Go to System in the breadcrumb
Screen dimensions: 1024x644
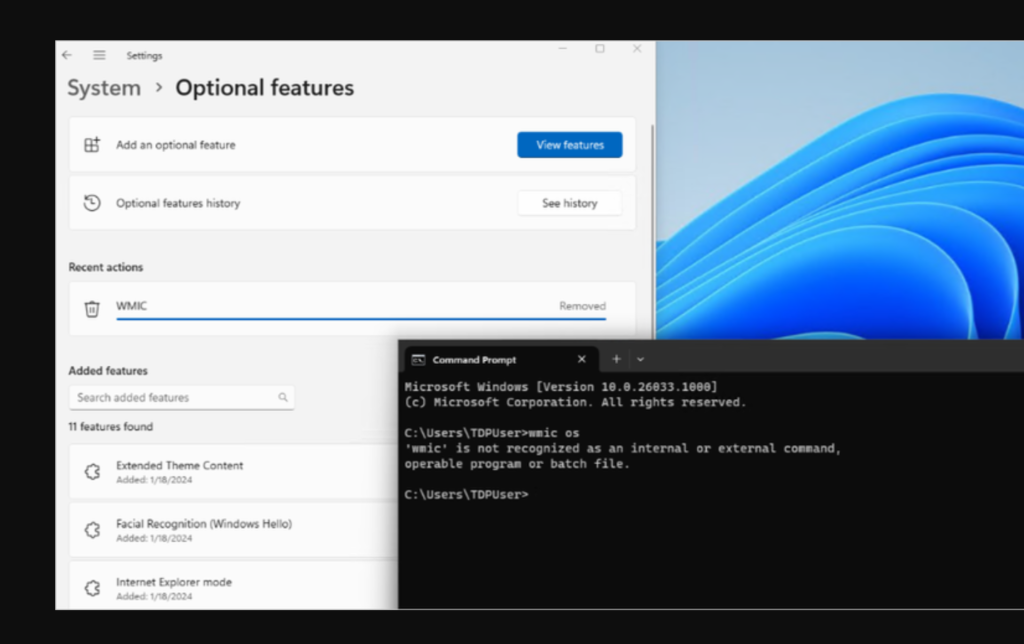[x=104, y=88]
